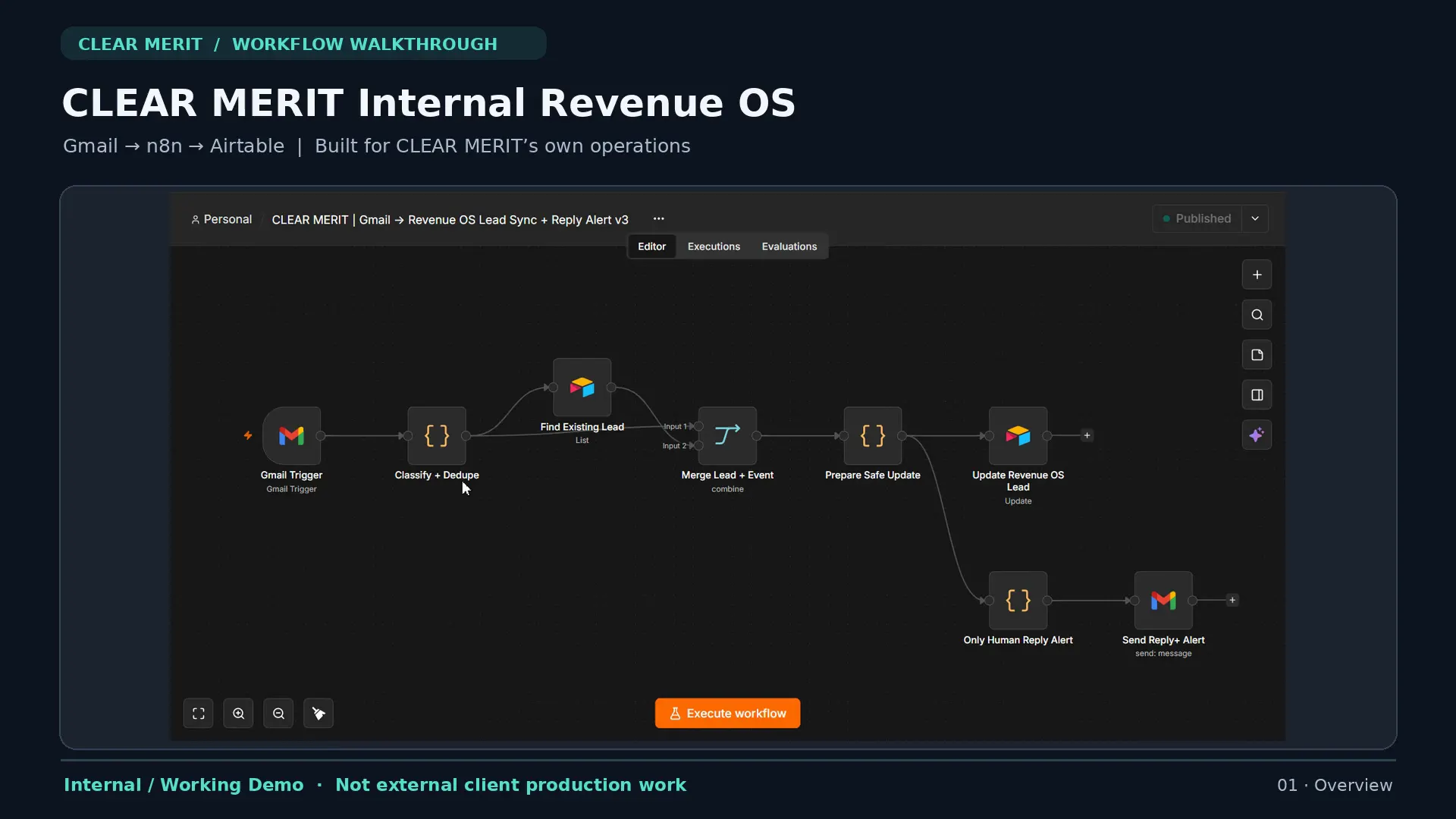Click the add node plus button

1257,275
